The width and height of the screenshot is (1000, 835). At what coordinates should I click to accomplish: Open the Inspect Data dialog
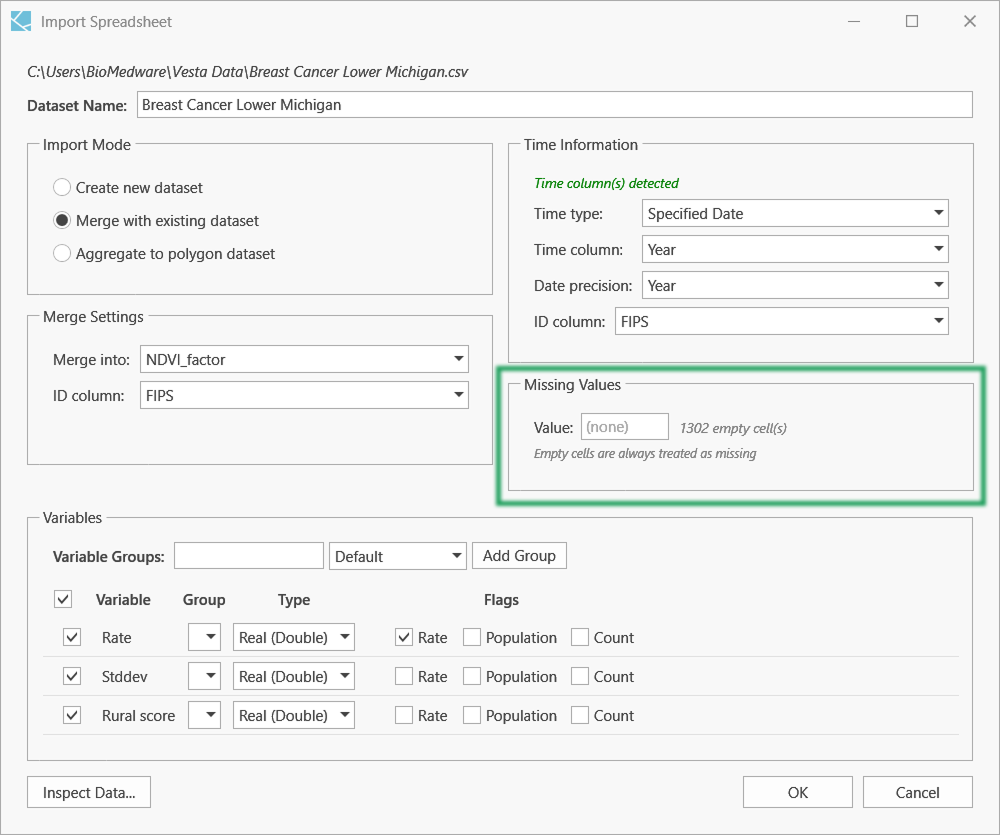click(x=89, y=792)
